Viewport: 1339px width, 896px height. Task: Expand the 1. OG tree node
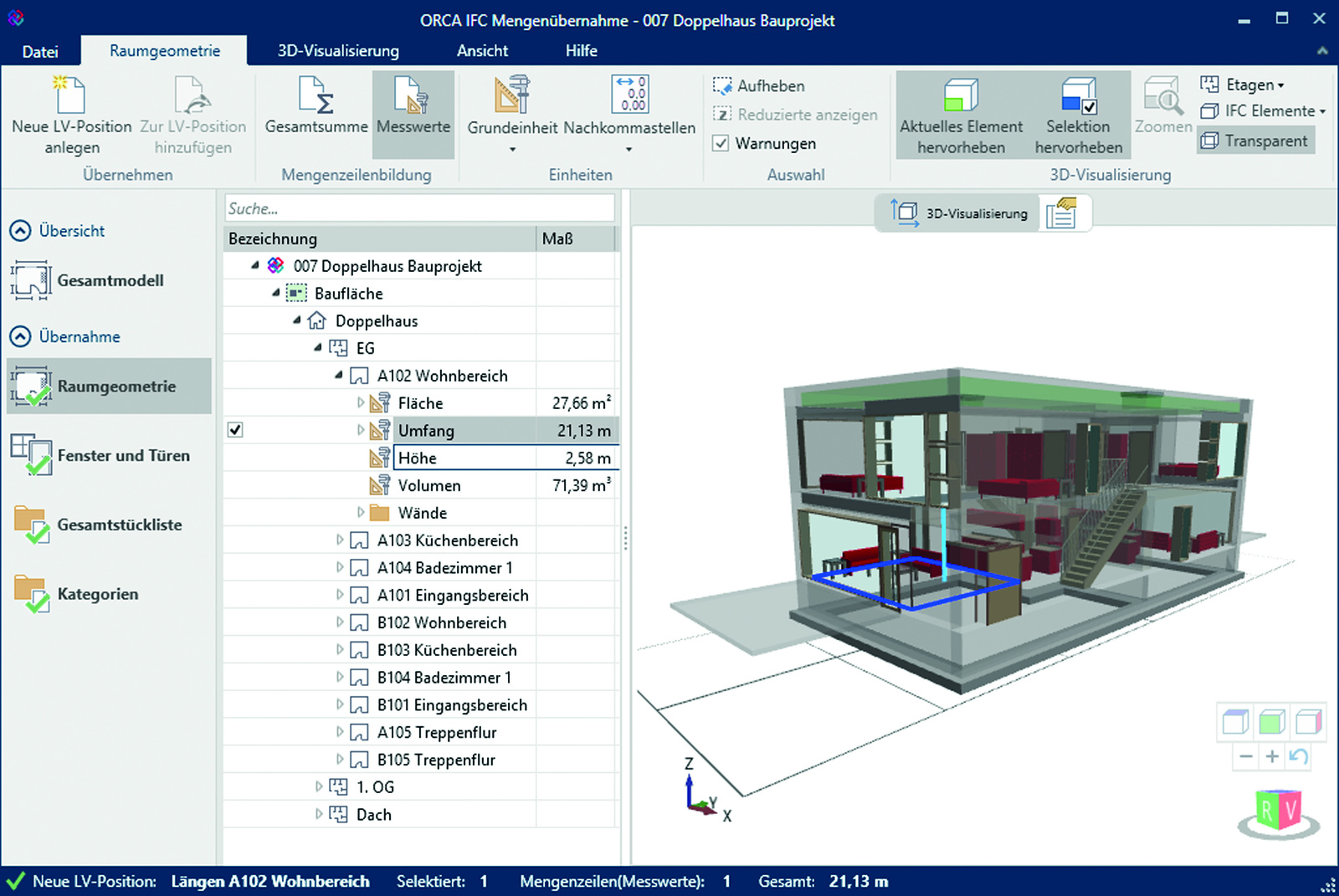click(x=319, y=786)
